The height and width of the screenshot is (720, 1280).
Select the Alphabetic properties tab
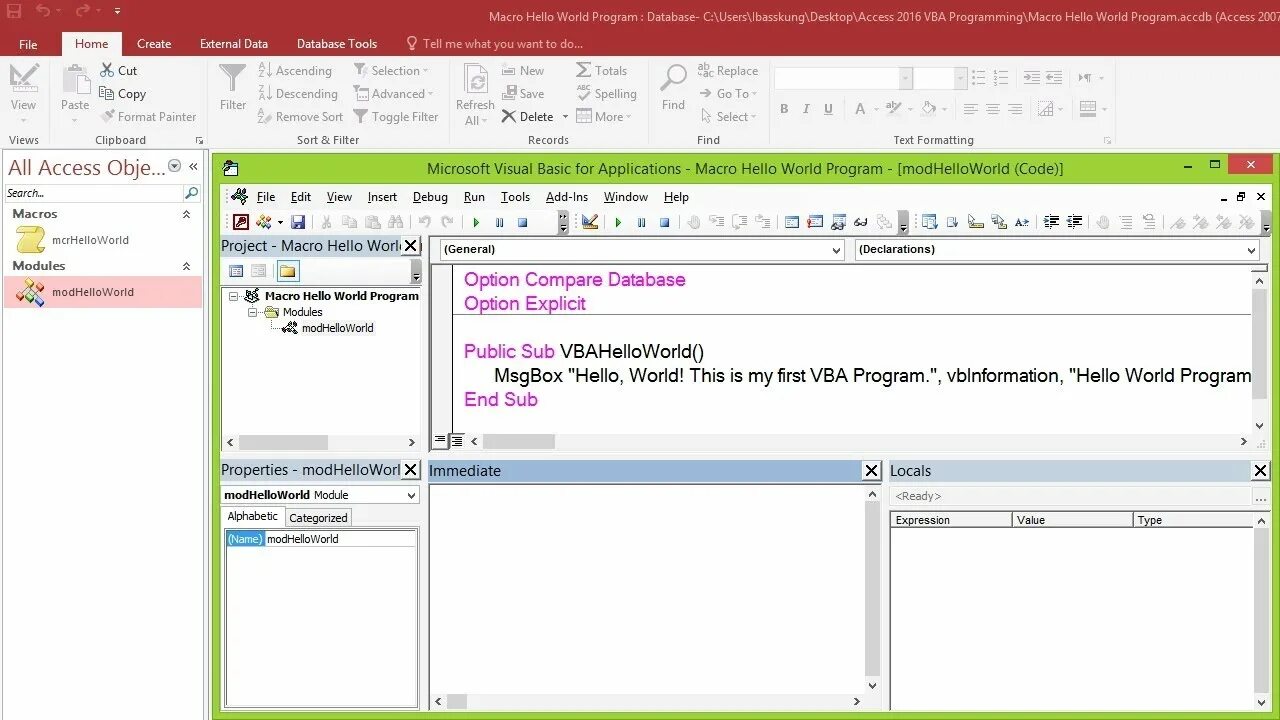[253, 516]
